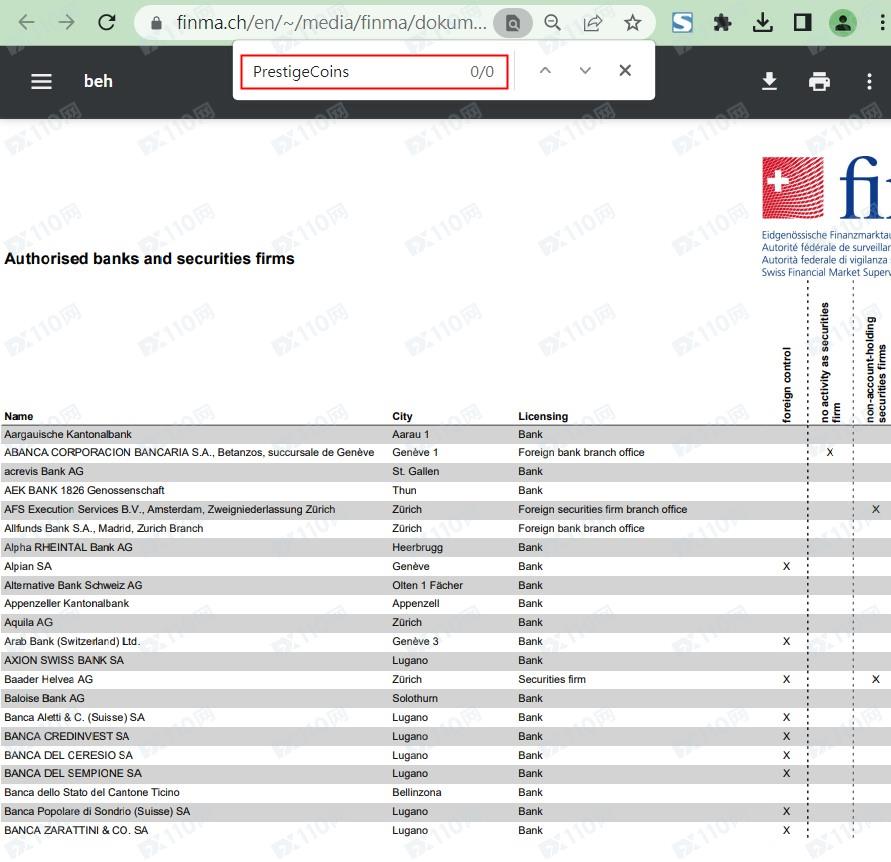Share this page via share icon
Image resolution: width=891 pixels, height=862 pixels.
(592, 22)
